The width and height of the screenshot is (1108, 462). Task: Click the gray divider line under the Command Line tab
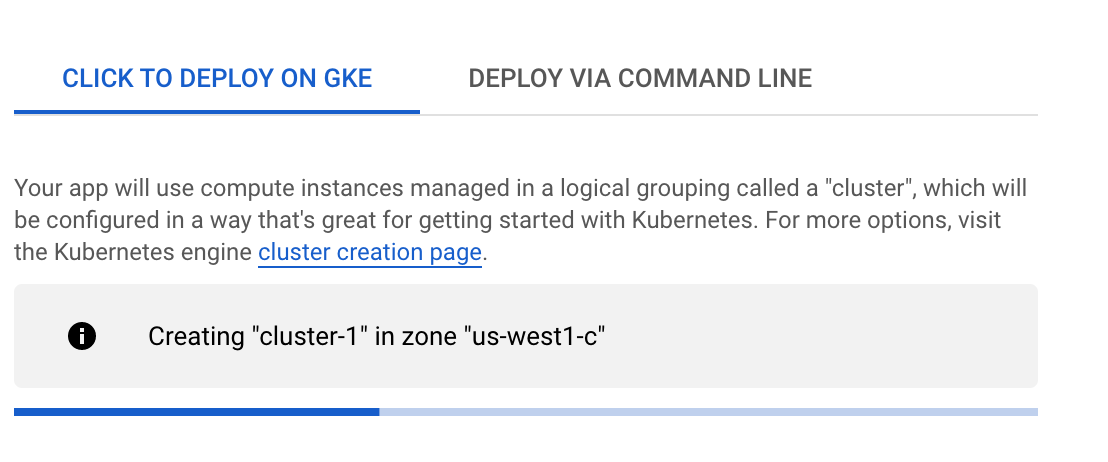(x=729, y=114)
